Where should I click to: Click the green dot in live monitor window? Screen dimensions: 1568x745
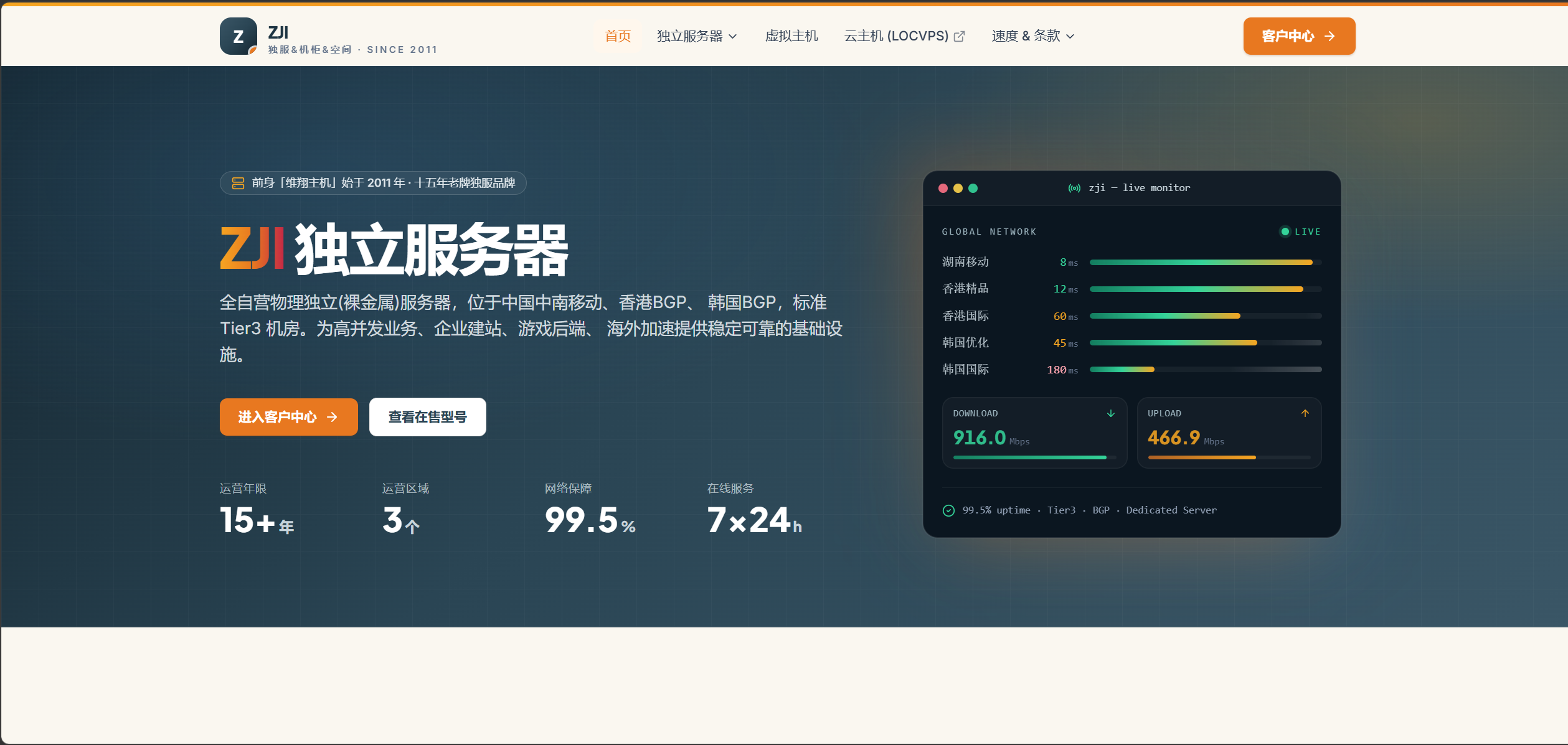tap(973, 188)
